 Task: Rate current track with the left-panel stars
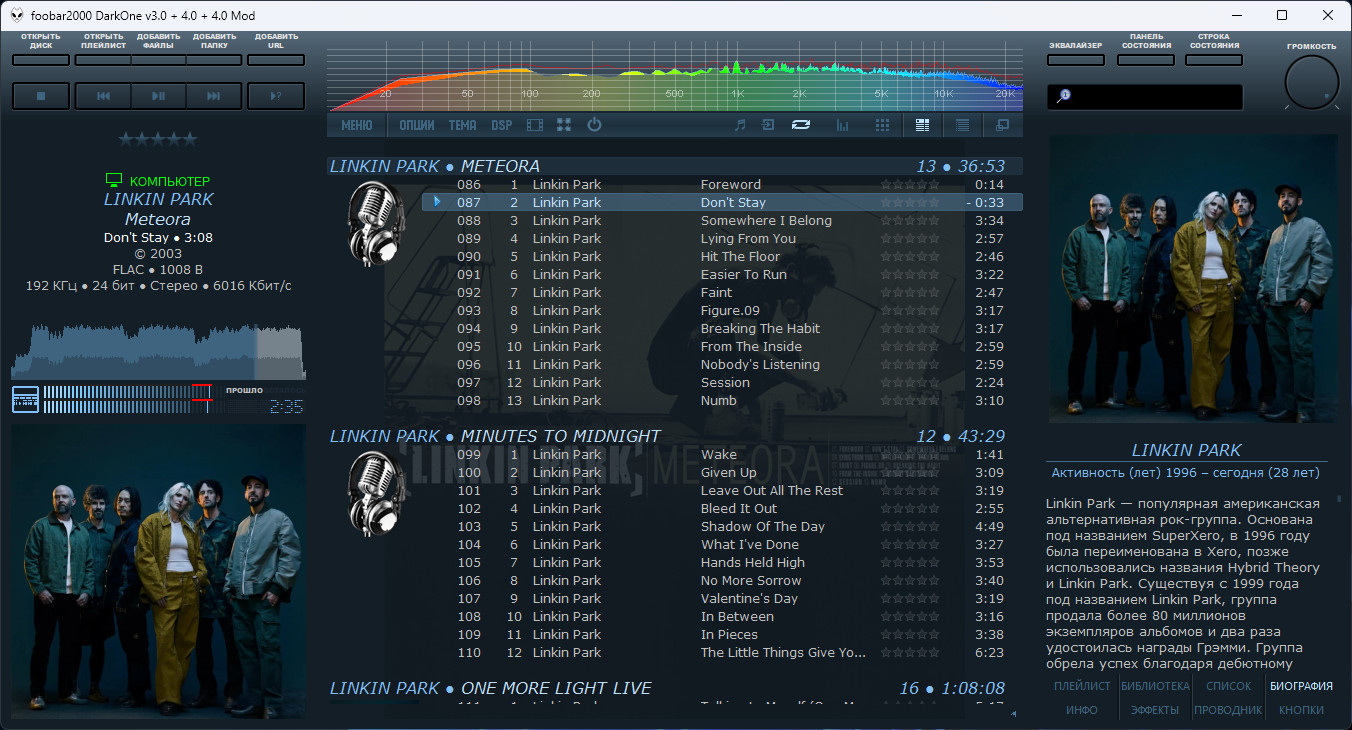tap(158, 139)
